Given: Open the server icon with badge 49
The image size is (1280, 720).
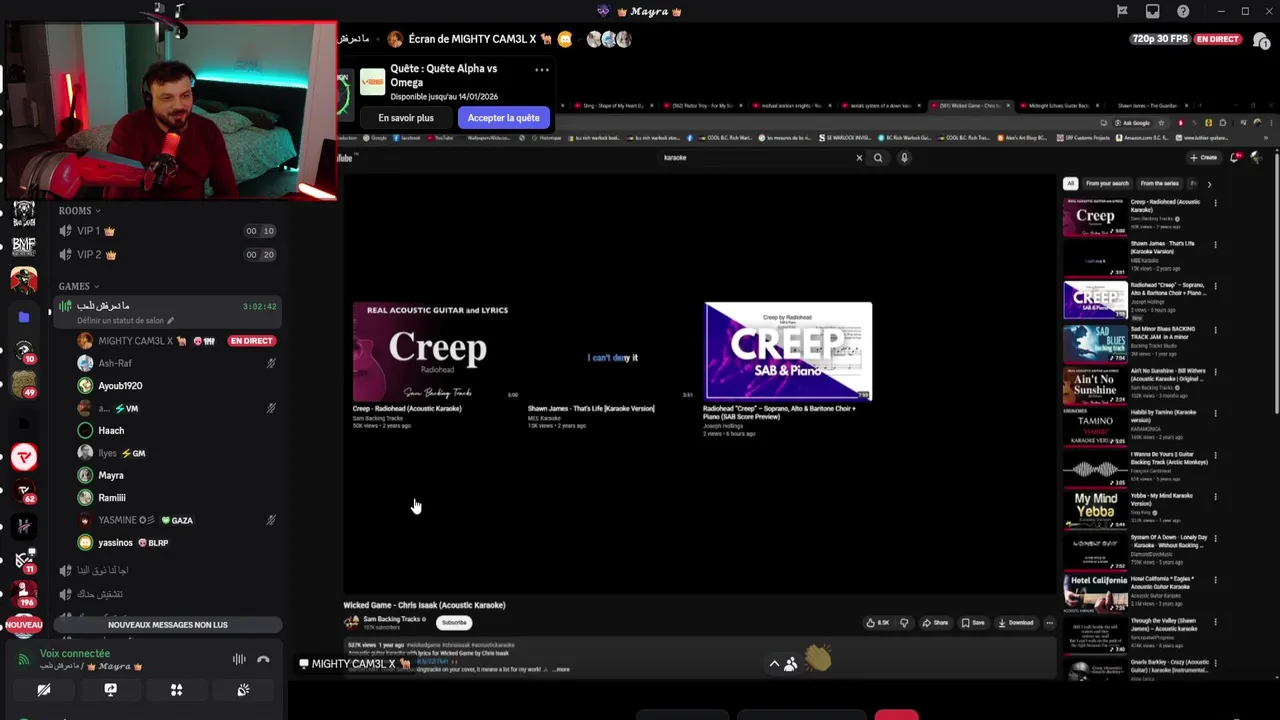Looking at the screenshot, I should tap(24, 384).
